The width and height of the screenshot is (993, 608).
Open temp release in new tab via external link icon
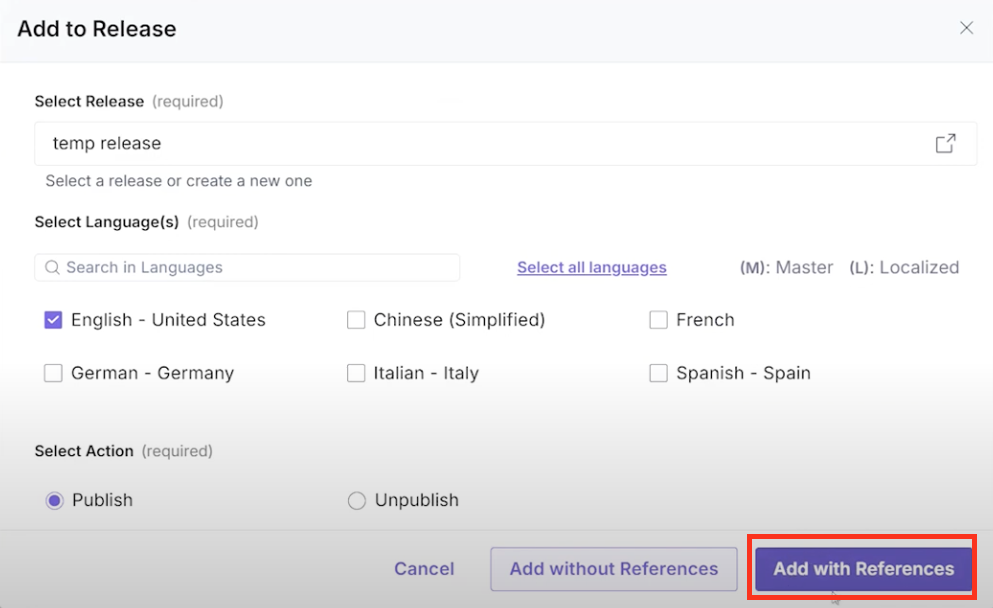pos(945,143)
